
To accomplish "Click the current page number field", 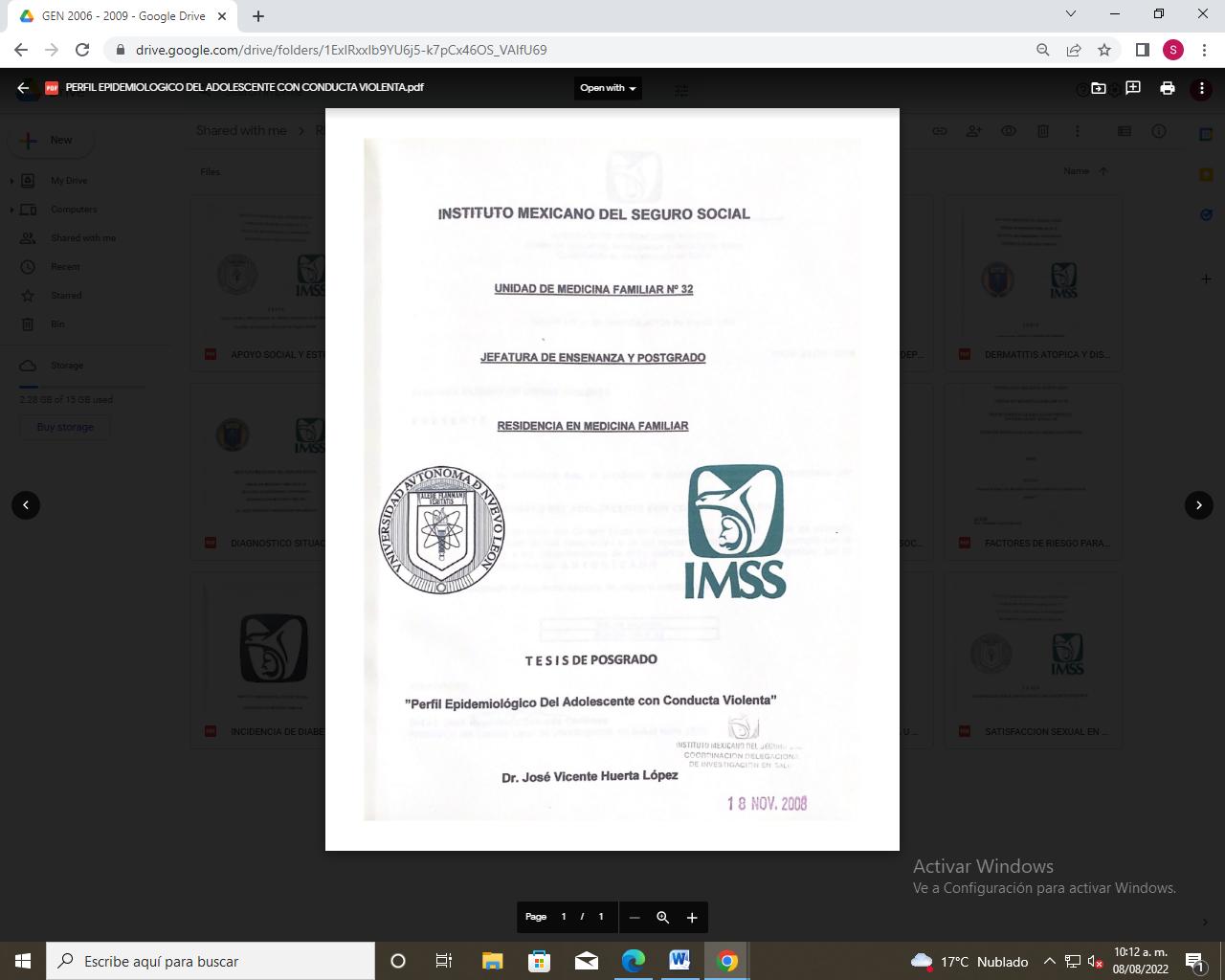I will 564,917.
